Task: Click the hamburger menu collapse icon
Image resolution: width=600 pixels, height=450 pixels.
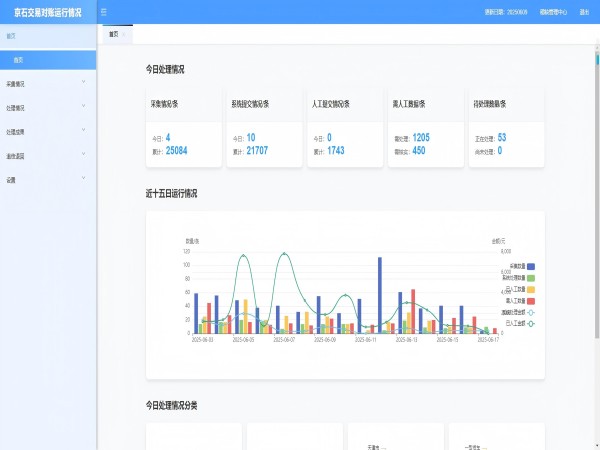Action: pyautogui.click(x=104, y=12)
